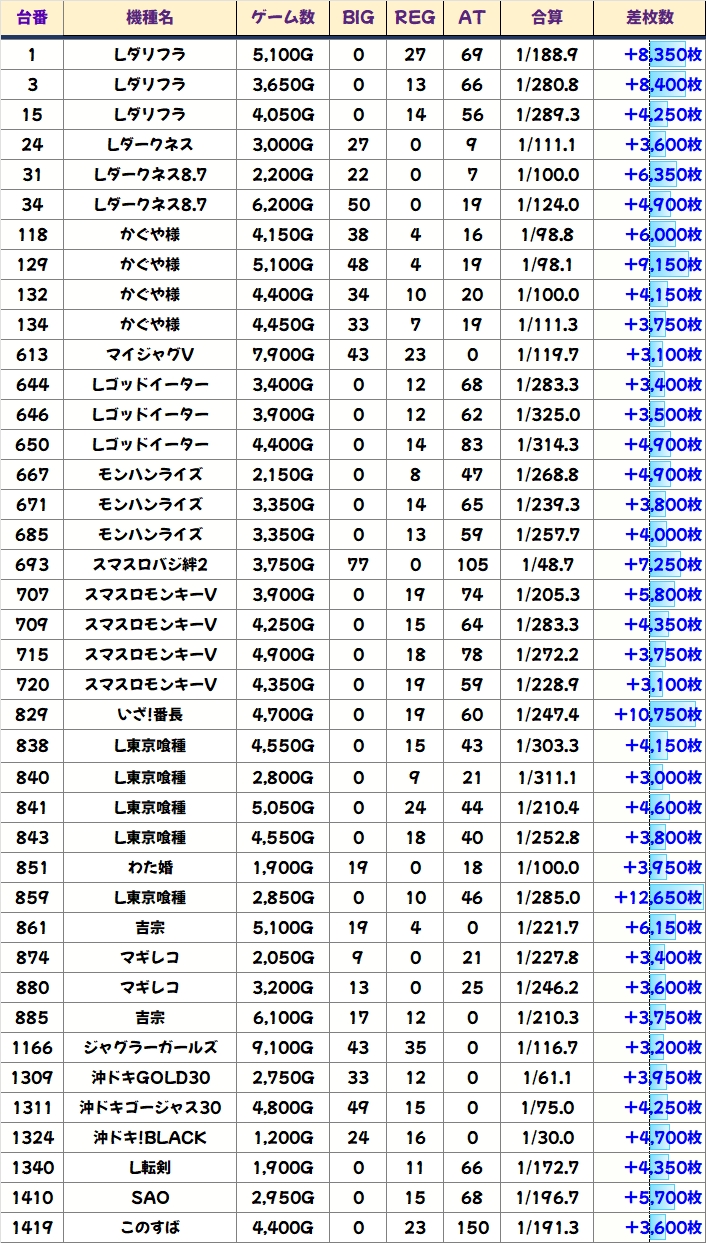706x1243 pixels.
Task: Select machine number 709 cell
Action: tap(32, 625)
